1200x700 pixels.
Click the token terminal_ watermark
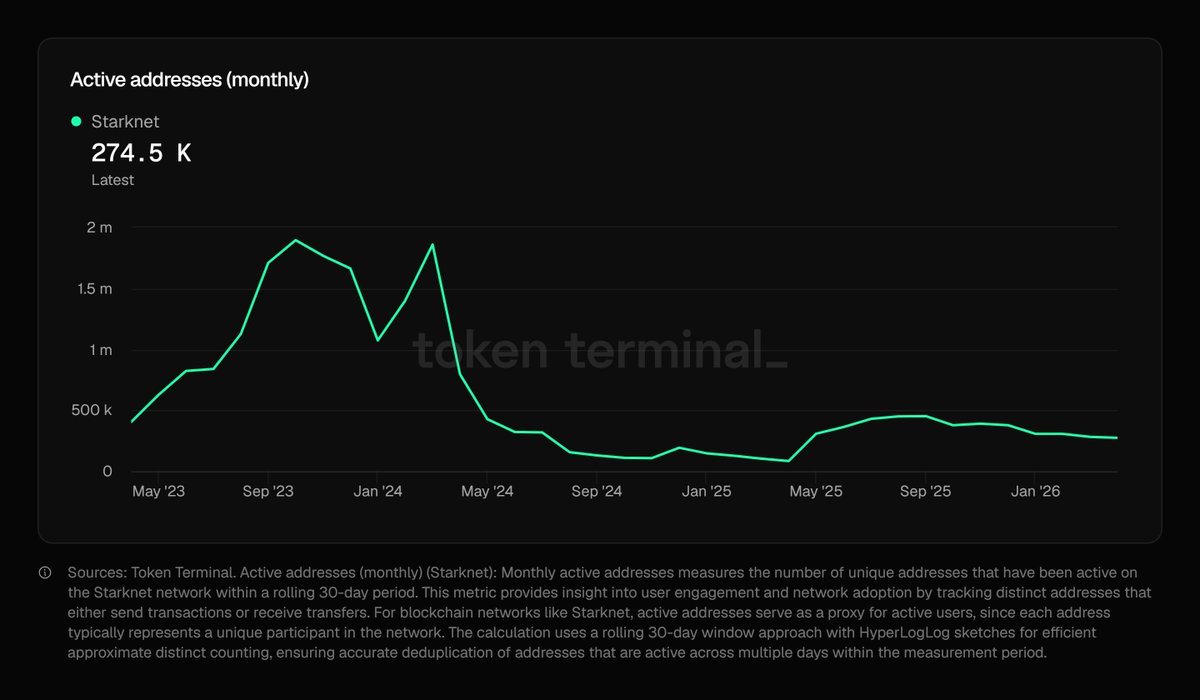pos(600,351)
